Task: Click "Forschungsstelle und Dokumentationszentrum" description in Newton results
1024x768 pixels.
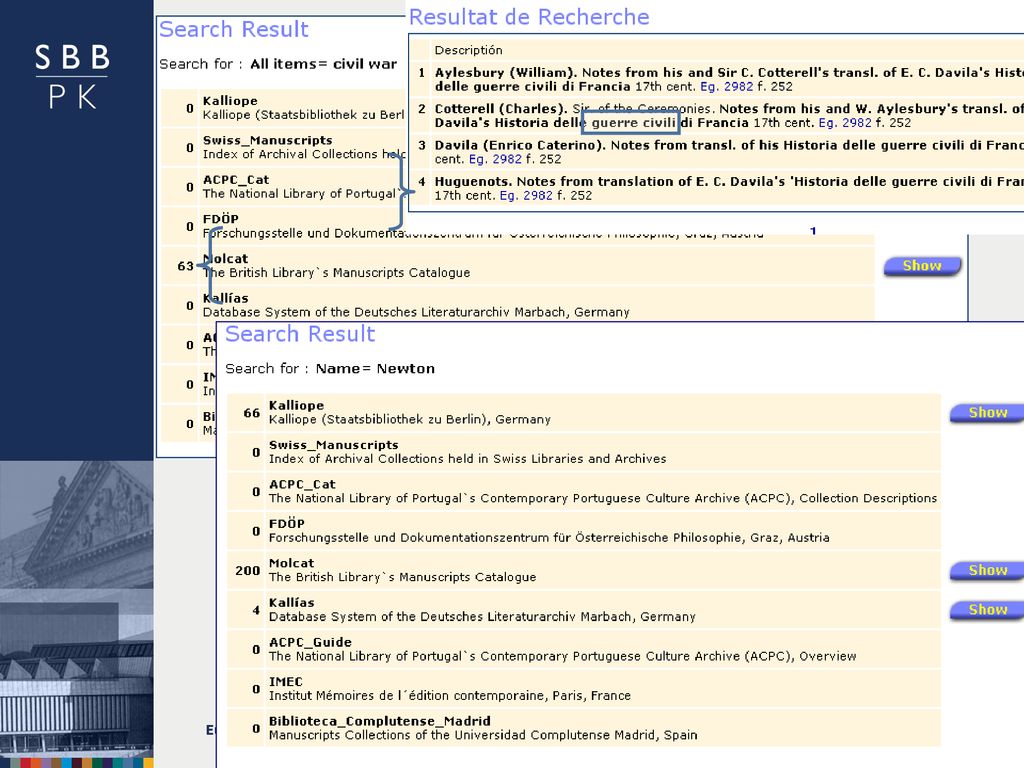Action: coord(549,538)
